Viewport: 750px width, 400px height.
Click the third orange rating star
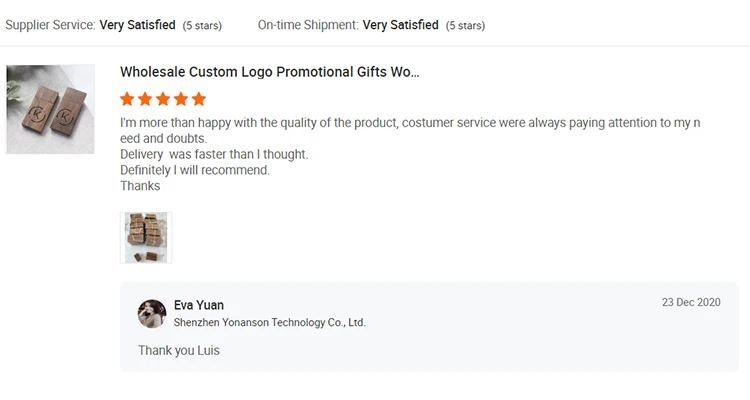(163, 99)
